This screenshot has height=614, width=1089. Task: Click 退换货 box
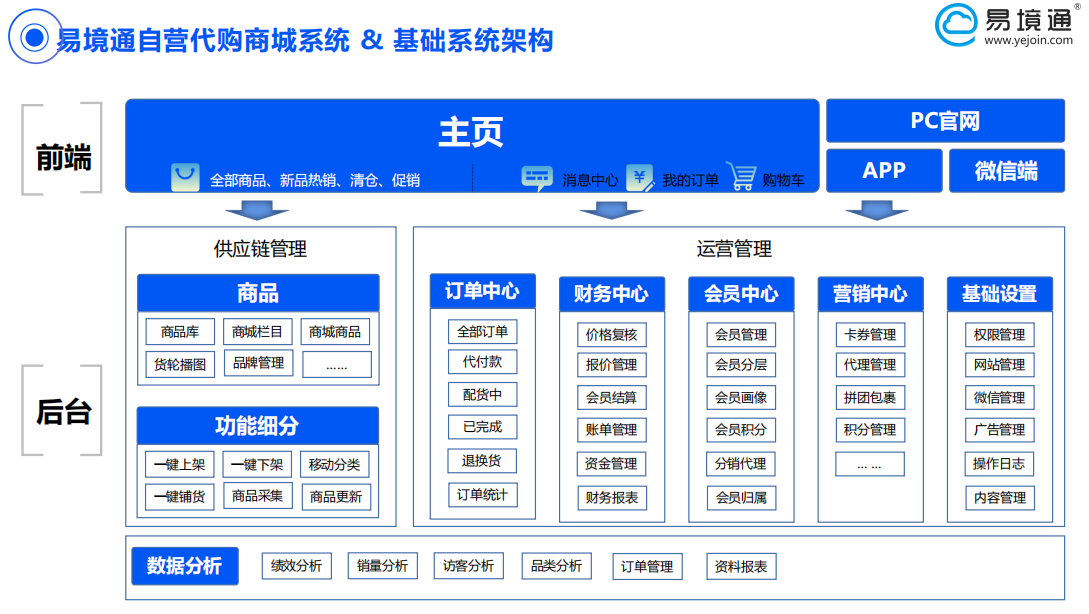pos(483,460)
